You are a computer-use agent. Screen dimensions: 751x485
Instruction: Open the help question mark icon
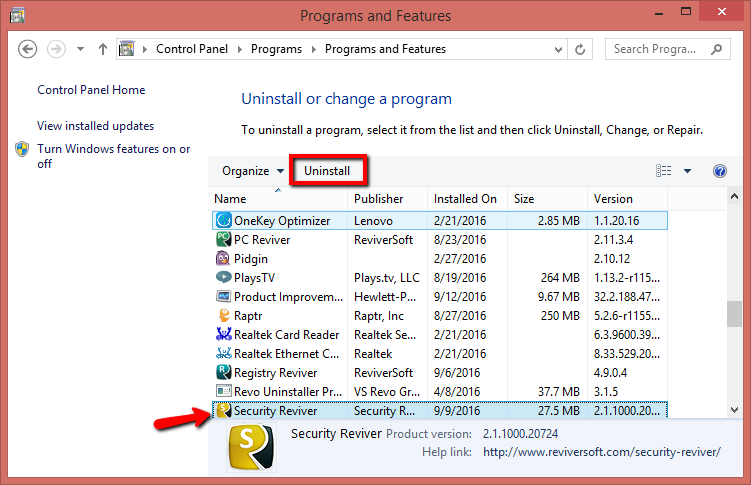719,171
